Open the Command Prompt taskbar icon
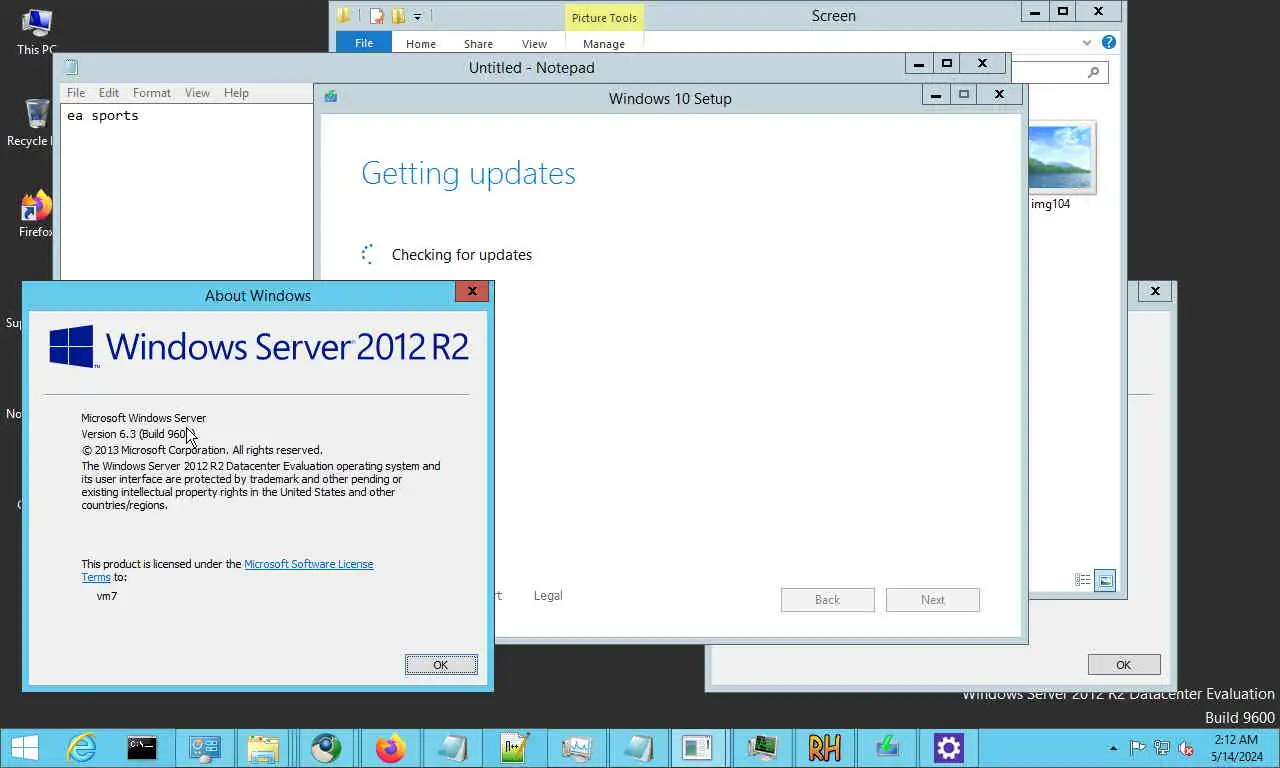 (x=142, y=747)
